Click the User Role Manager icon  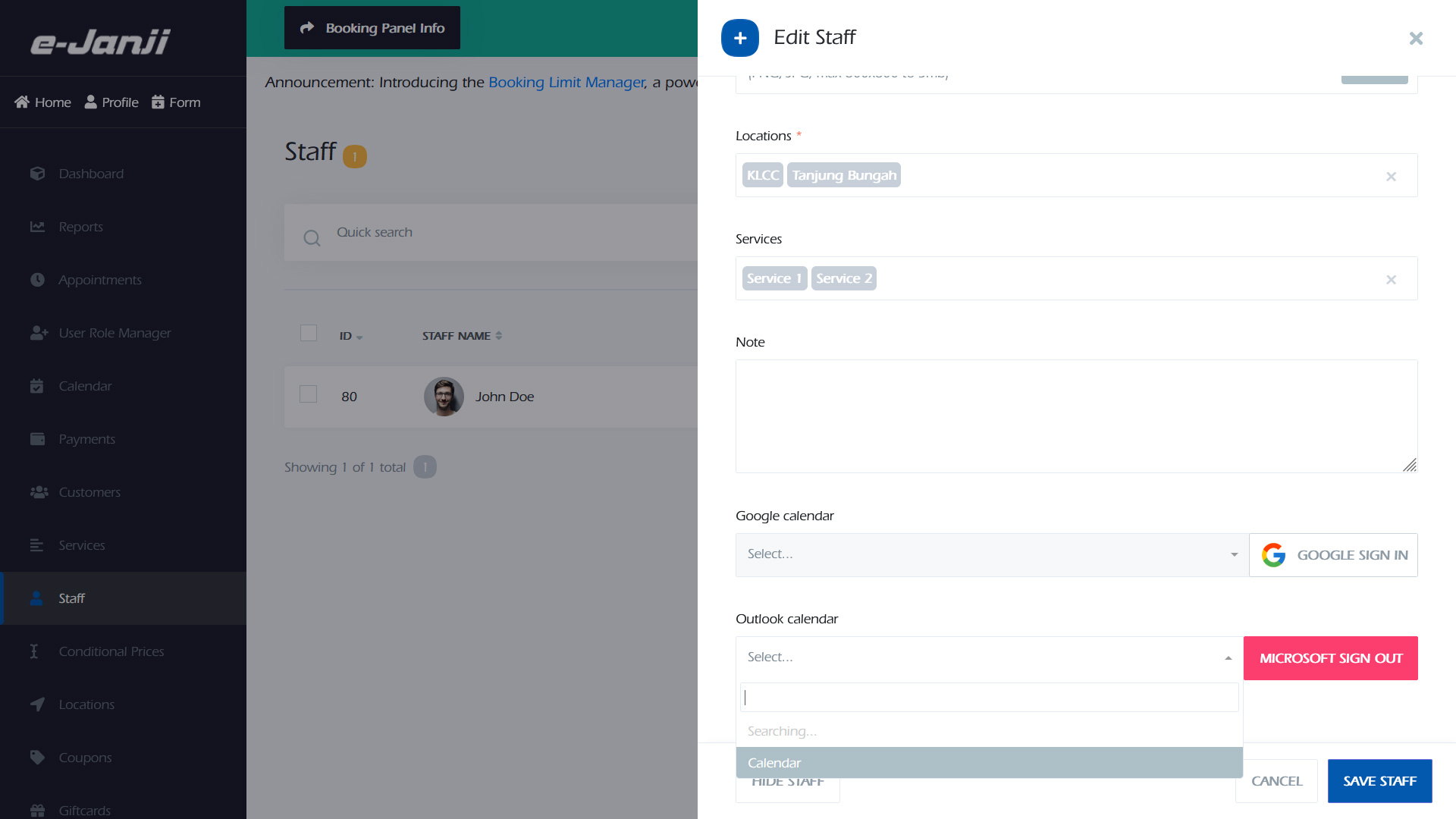click(39, 333)
